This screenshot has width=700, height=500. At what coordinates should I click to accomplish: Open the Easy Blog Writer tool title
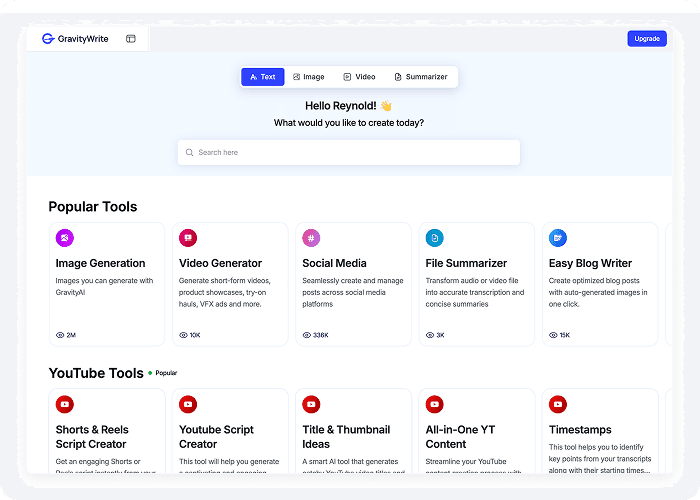(x=590, y=263)
